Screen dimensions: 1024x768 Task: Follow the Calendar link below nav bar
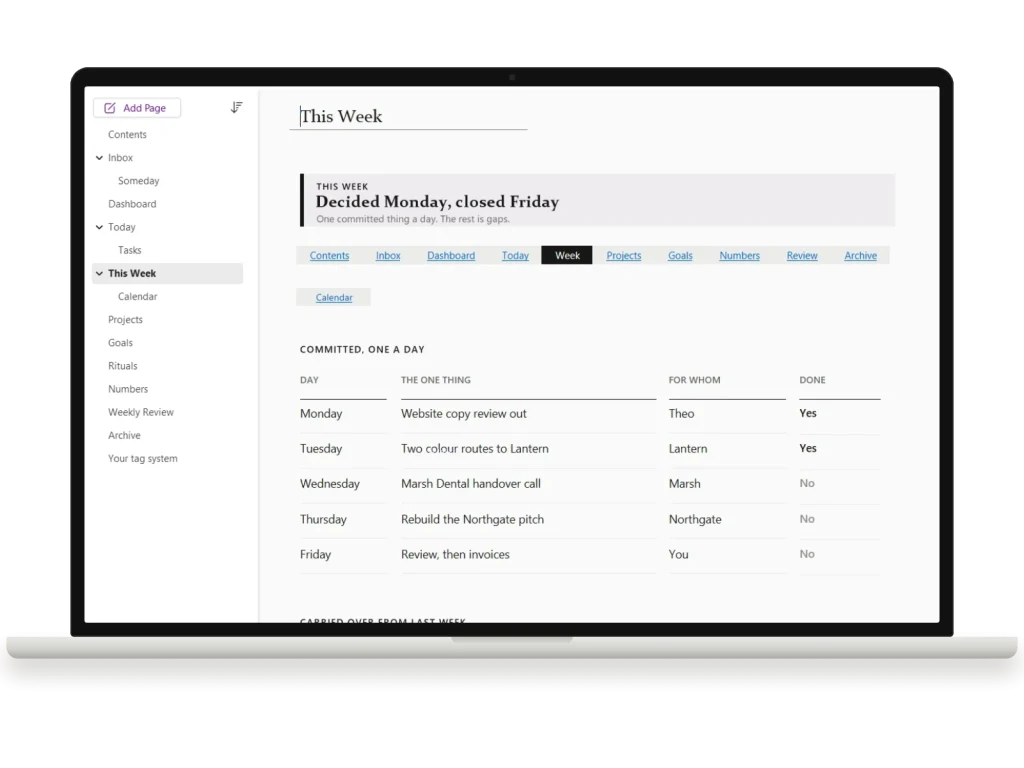[334, 297]
